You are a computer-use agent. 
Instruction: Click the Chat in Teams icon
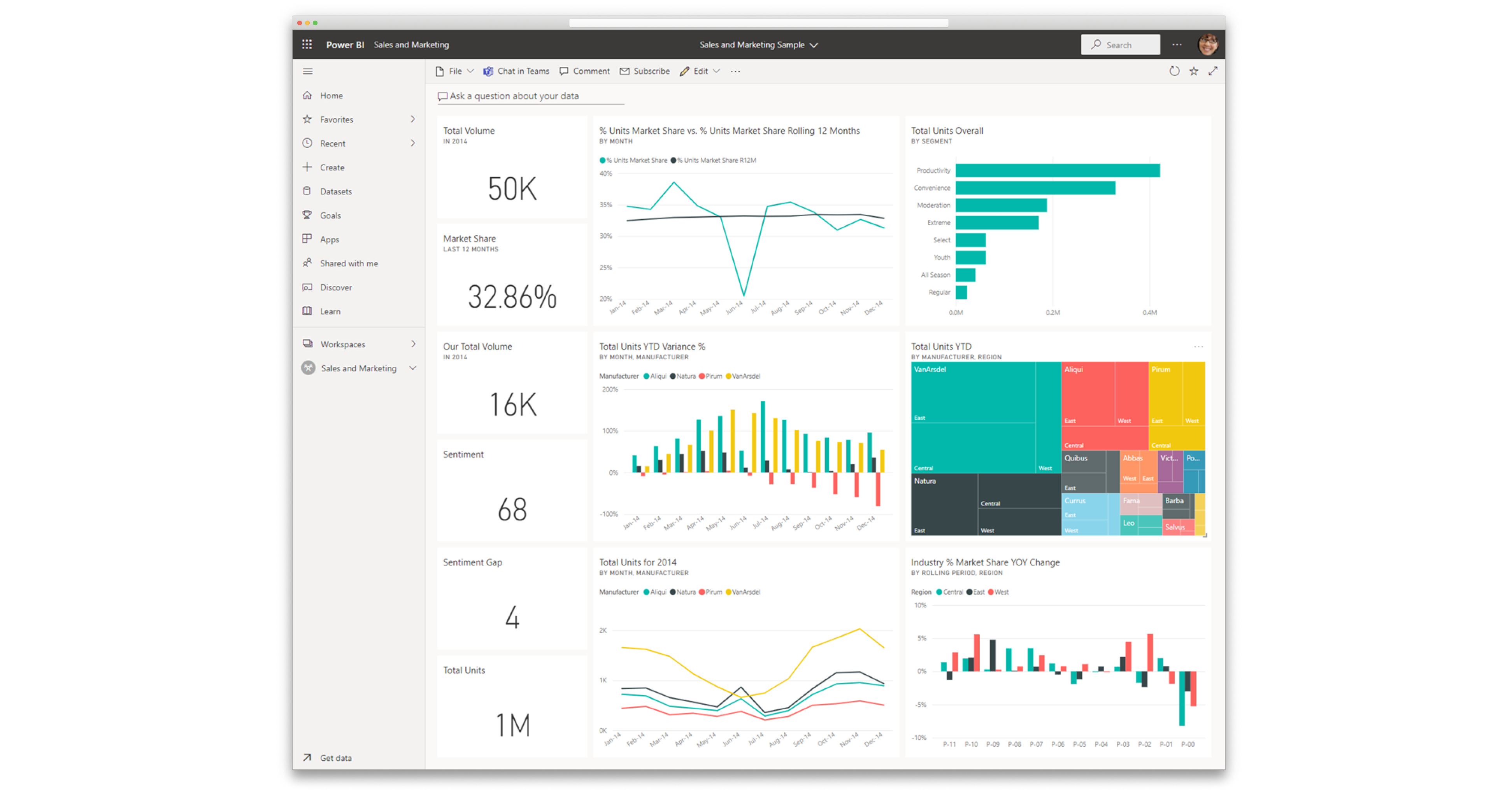pyautogui.click(x=488, y=71)
